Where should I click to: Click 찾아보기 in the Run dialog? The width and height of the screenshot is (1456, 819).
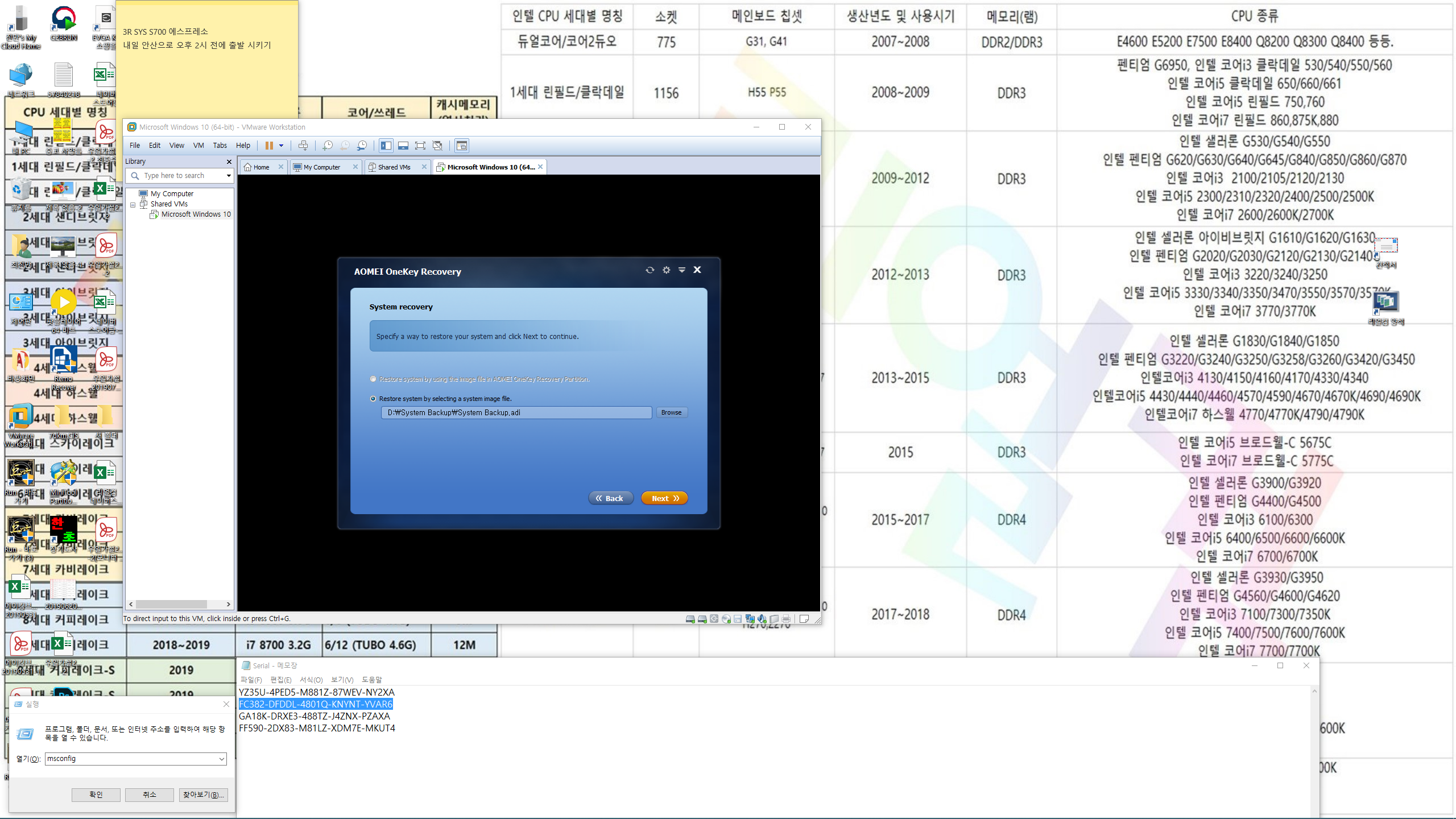coord(203,795)
